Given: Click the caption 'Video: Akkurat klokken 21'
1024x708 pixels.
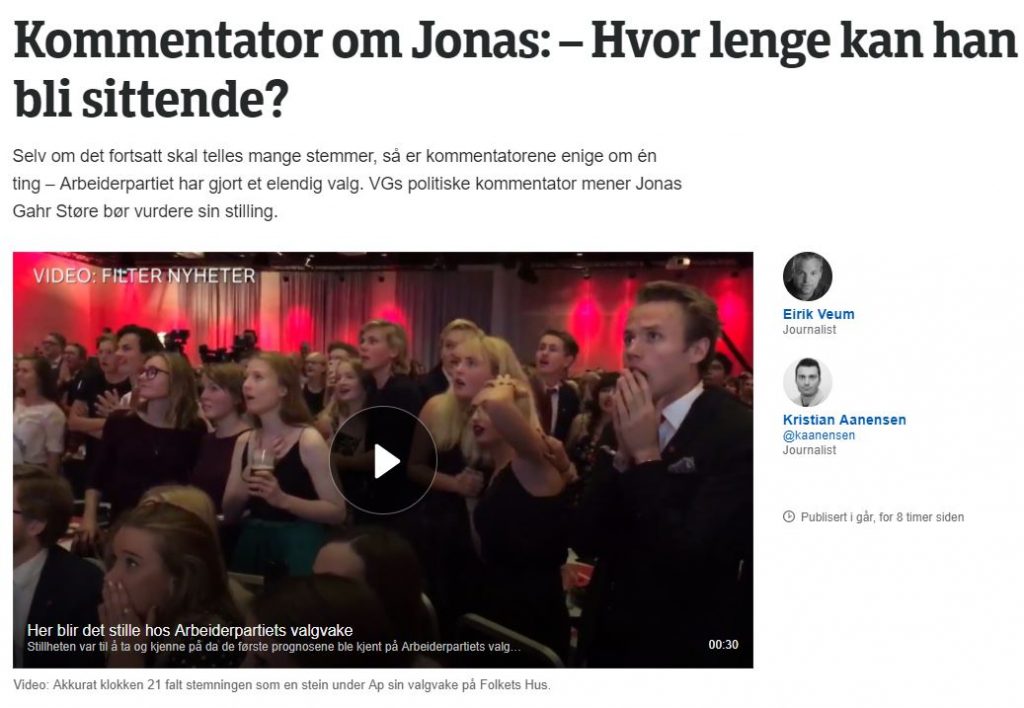Looking at the screenshot, I should click(x=281, y=685).
